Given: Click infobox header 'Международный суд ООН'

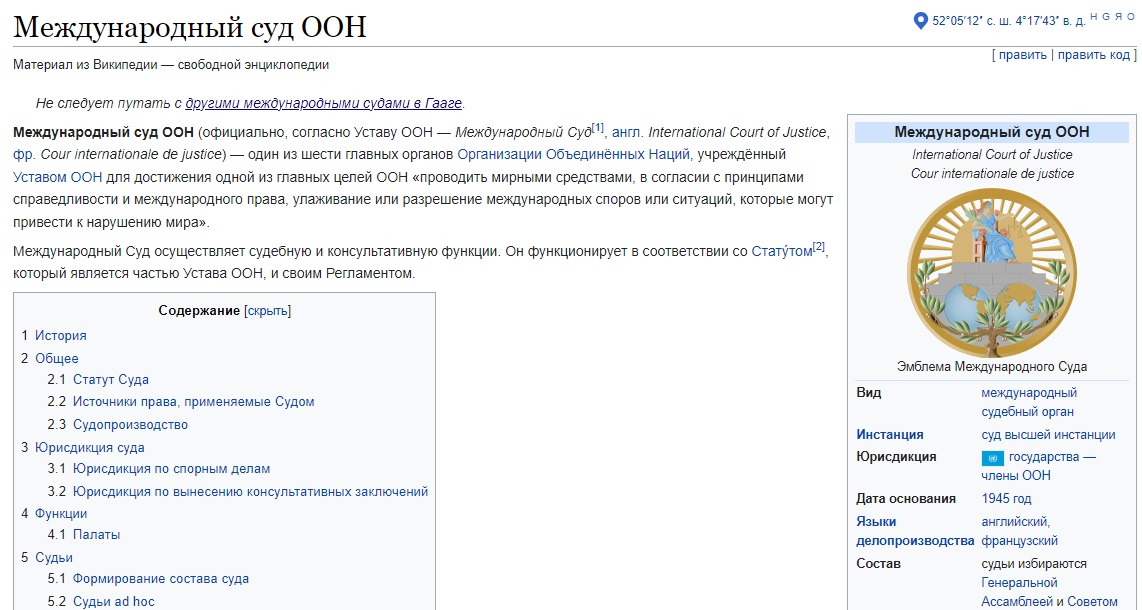Looking at the screenshot, I should coord(991,132).
